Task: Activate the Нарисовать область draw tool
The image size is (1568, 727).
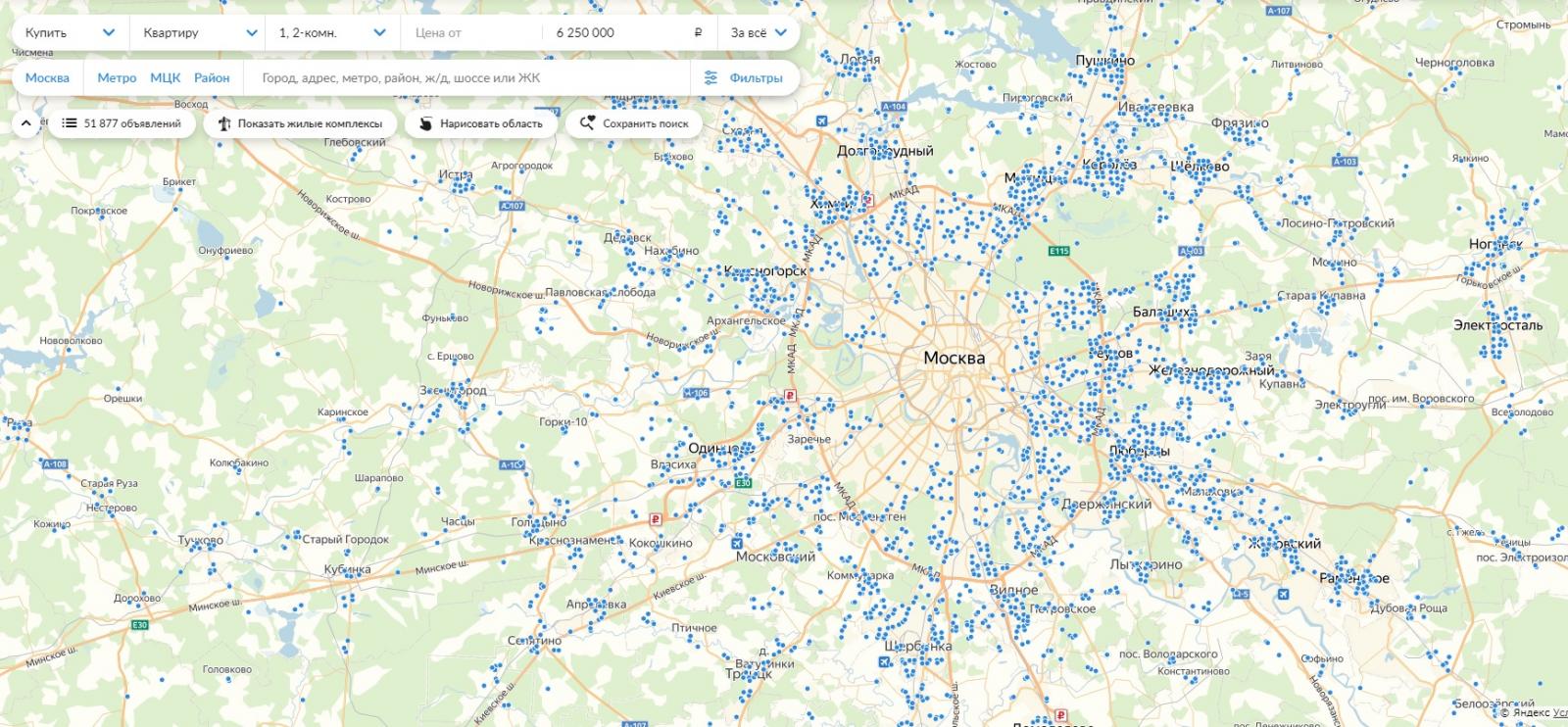Action: tap(480, 123)
